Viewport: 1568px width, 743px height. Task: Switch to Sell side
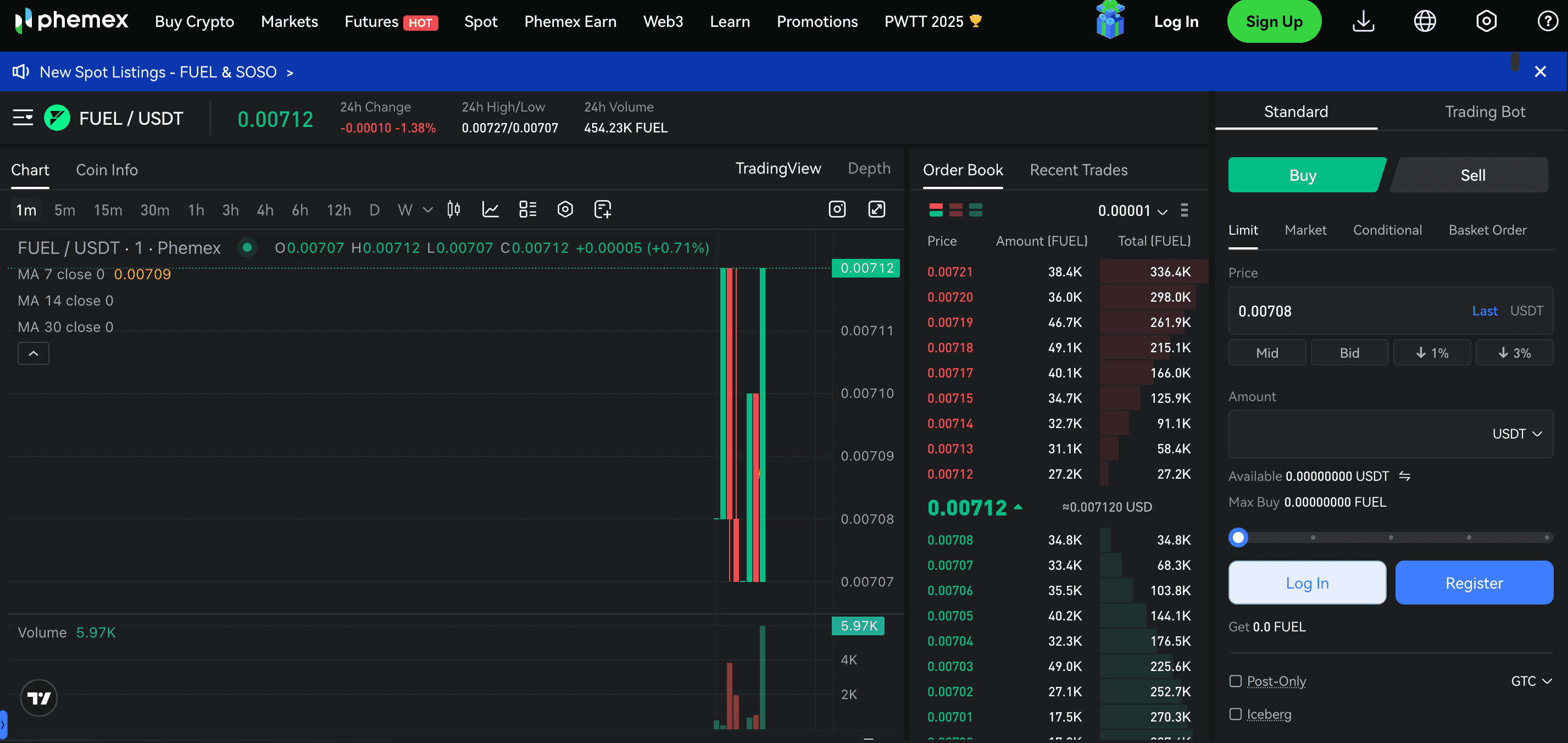pos(1472,175)
